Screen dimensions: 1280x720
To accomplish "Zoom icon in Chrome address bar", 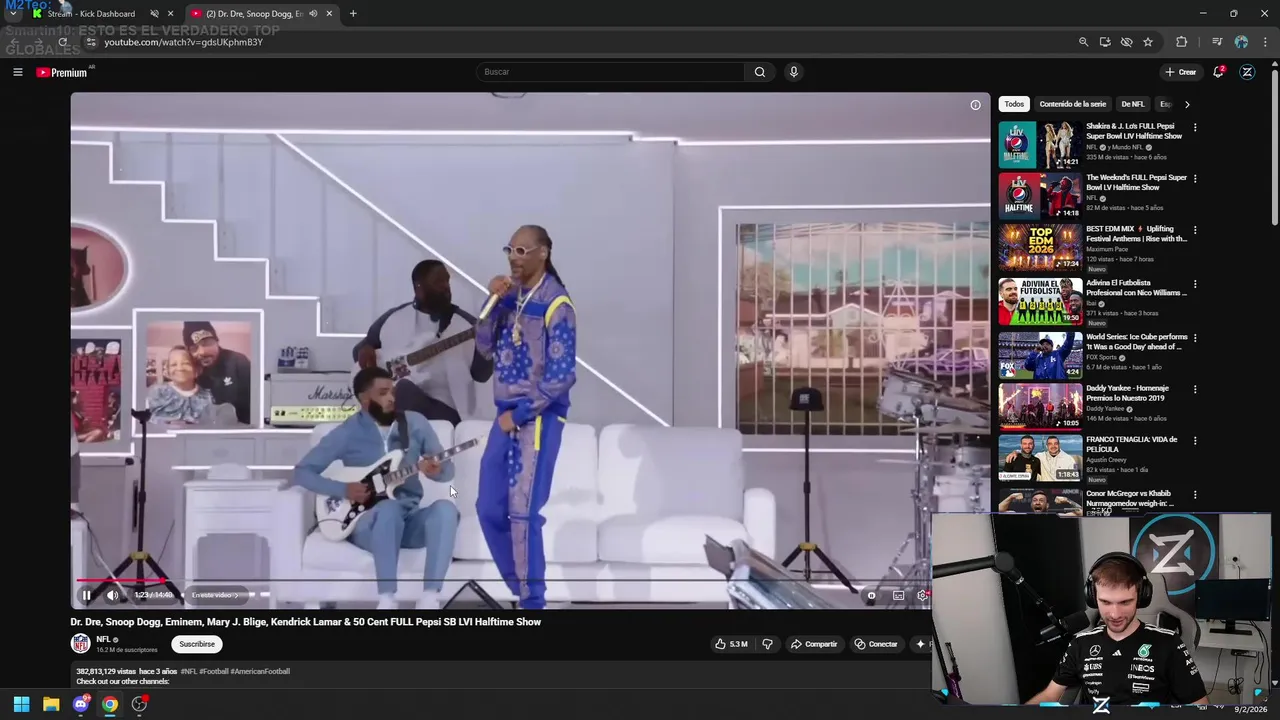I will 1083,42.
